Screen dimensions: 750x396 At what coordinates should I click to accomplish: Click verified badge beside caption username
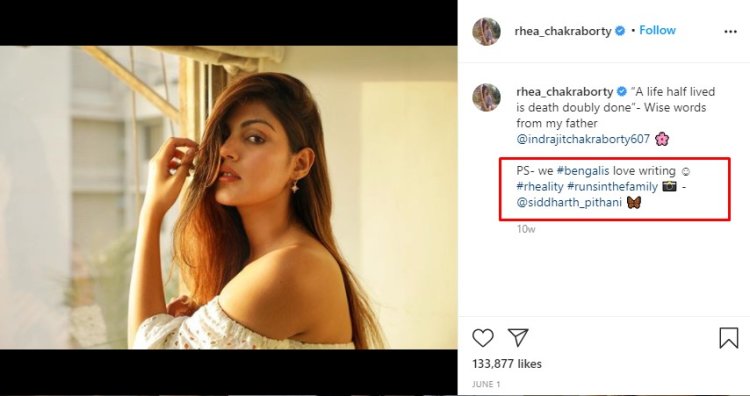coord(621,91)
